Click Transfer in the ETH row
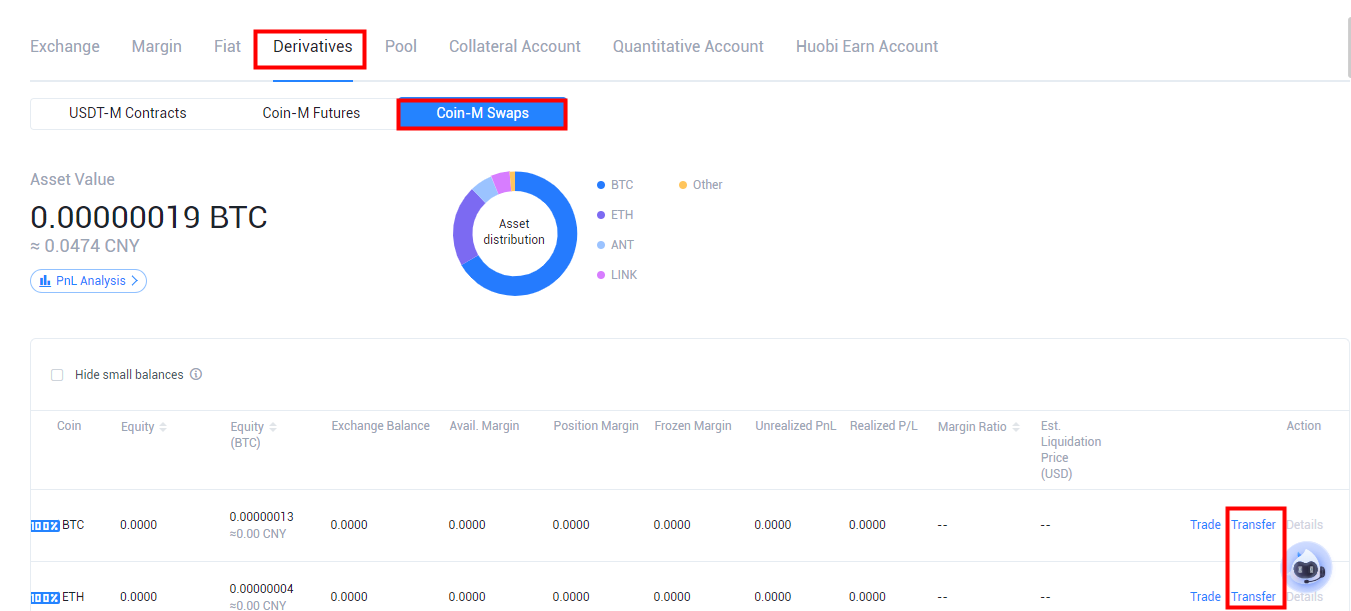 point(1253,597)
